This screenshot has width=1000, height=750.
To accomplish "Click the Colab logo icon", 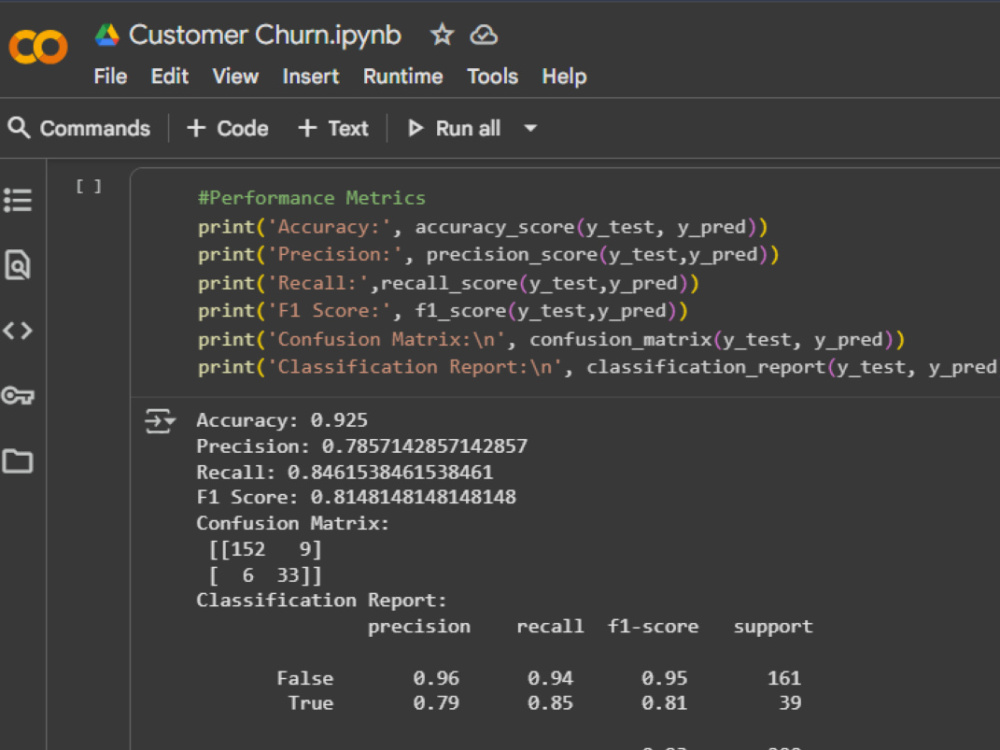I will (x=38, y=47).
